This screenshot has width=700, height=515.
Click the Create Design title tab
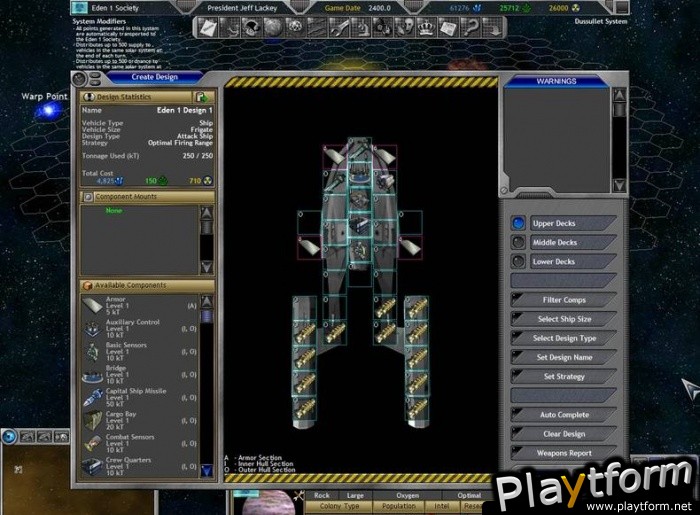click(x=154, y=77)
